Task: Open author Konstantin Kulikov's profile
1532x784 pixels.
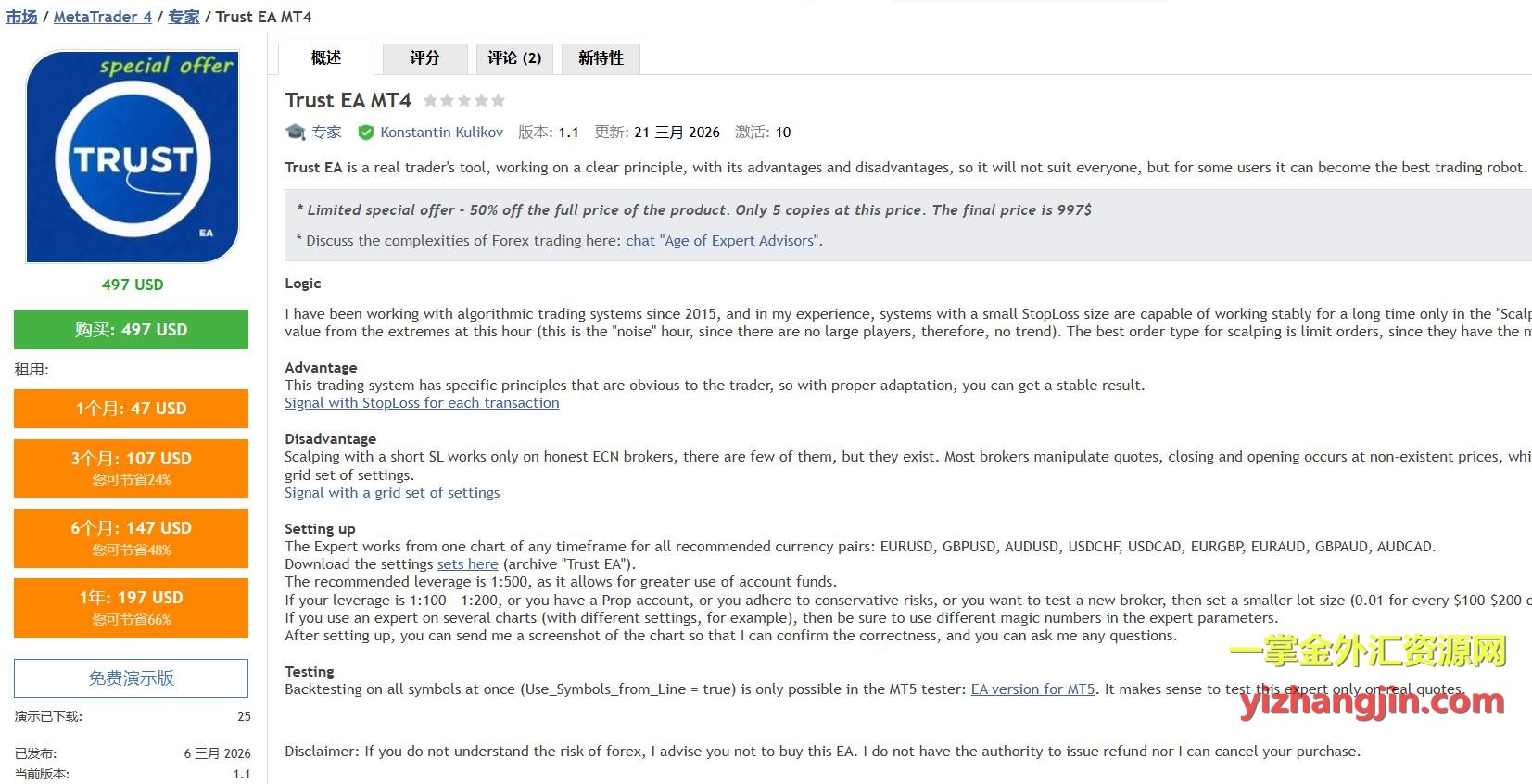Action: 441,133
